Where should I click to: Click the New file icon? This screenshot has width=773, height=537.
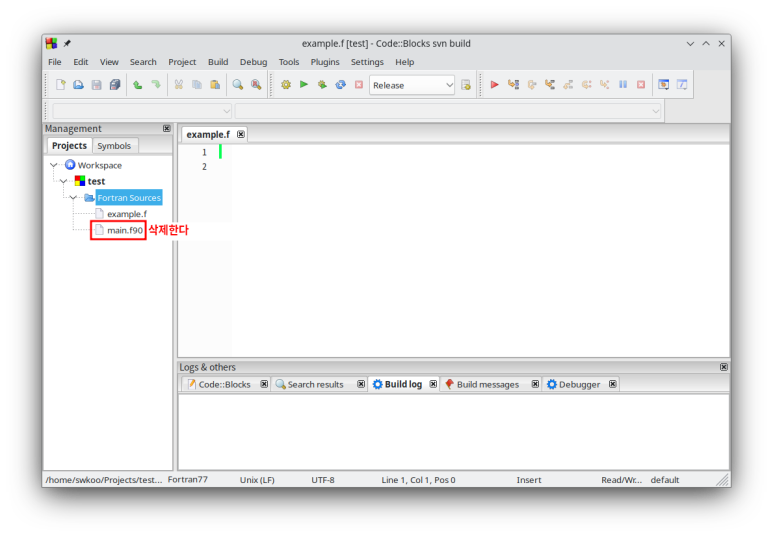pos(61,85)
